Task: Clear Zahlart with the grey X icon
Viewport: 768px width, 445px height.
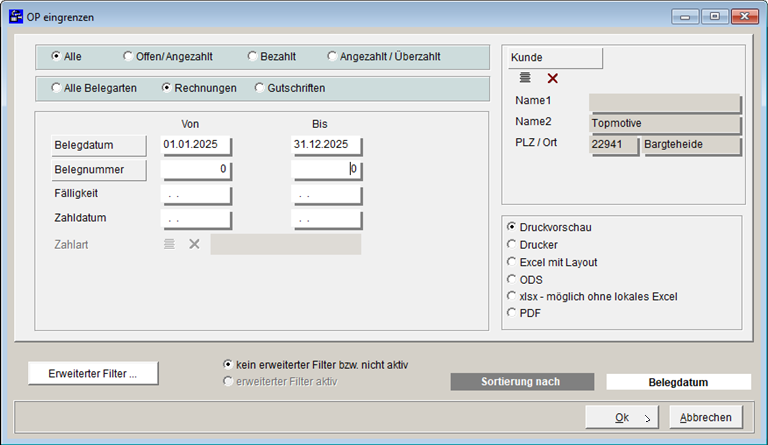Action: 194,244
